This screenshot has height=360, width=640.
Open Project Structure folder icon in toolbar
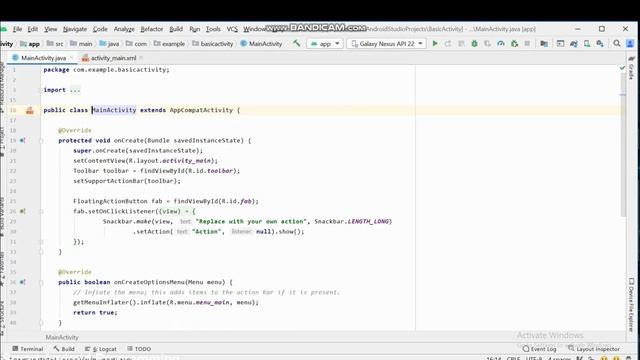(x=544, y=43)
